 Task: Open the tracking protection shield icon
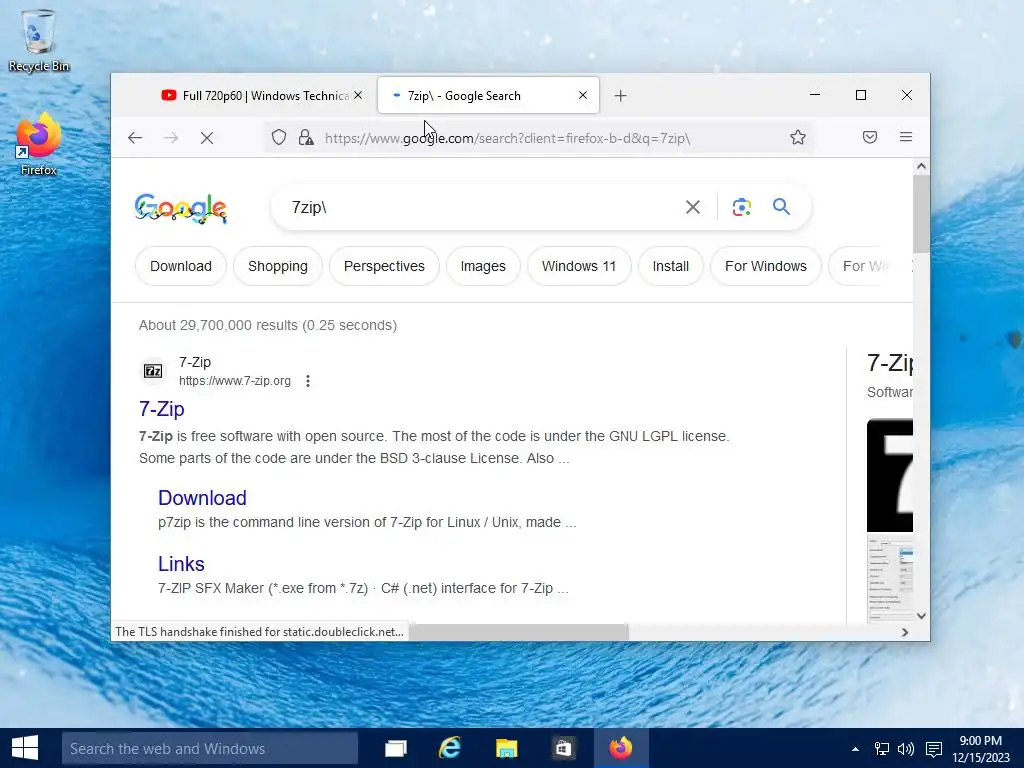point(279,138)
